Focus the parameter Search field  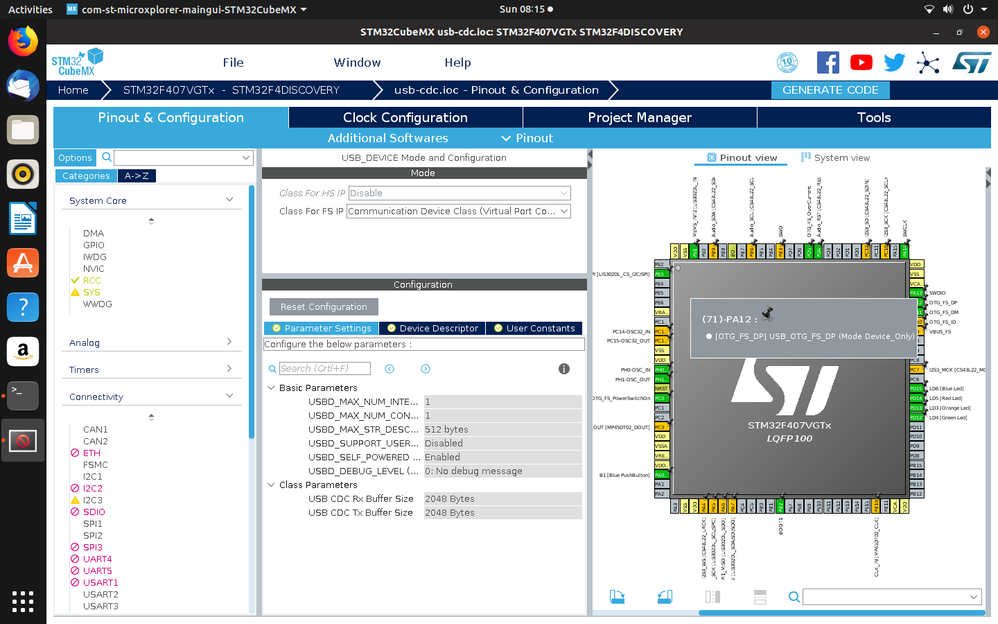(x=325, y=369)
